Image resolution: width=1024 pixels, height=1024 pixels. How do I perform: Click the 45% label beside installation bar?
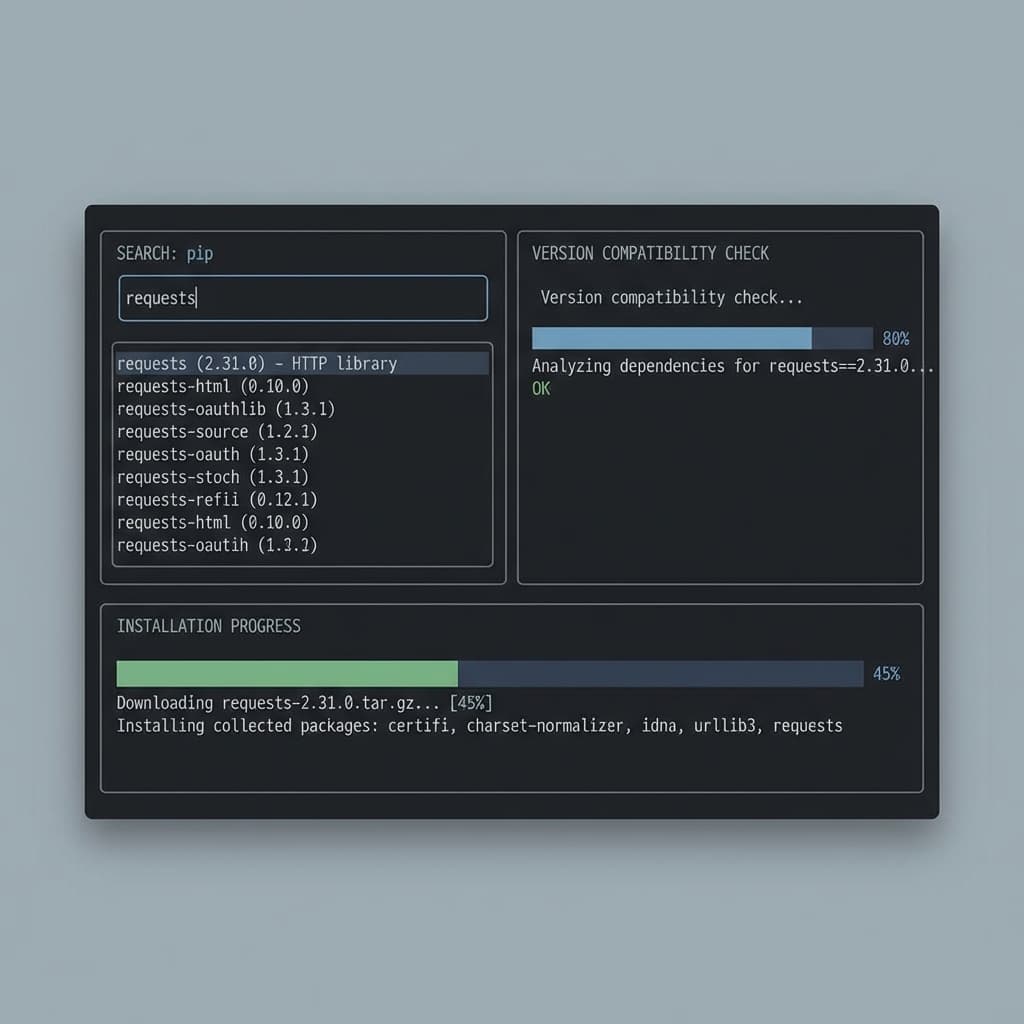click(x=886, y=674)
